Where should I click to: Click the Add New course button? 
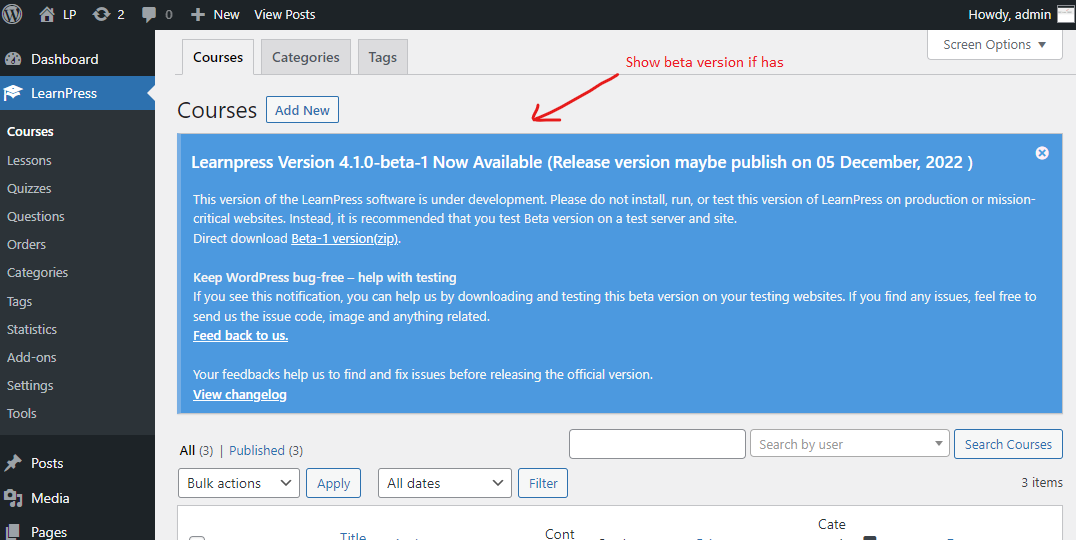(x=303, y=110)
